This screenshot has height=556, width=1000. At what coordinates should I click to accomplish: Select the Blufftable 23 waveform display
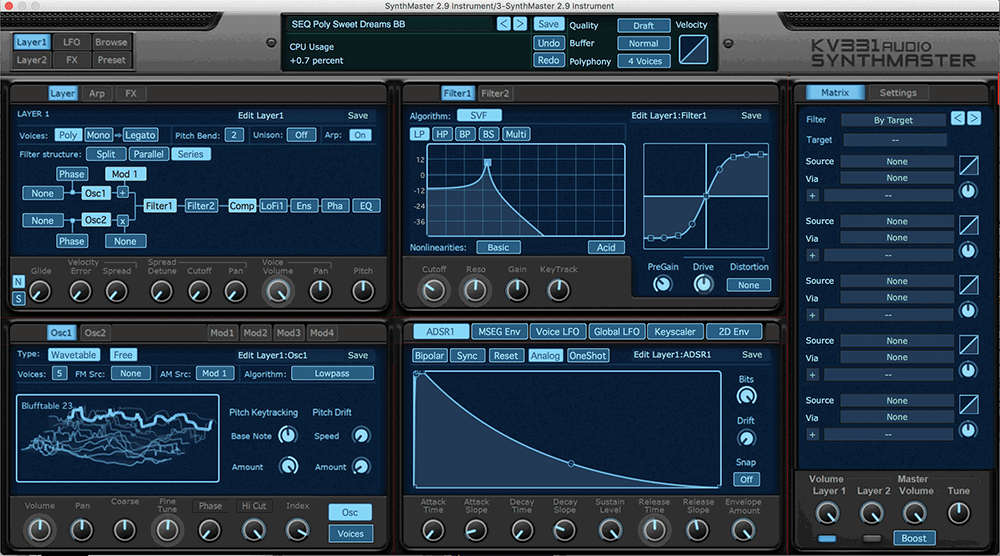point(117,438)
